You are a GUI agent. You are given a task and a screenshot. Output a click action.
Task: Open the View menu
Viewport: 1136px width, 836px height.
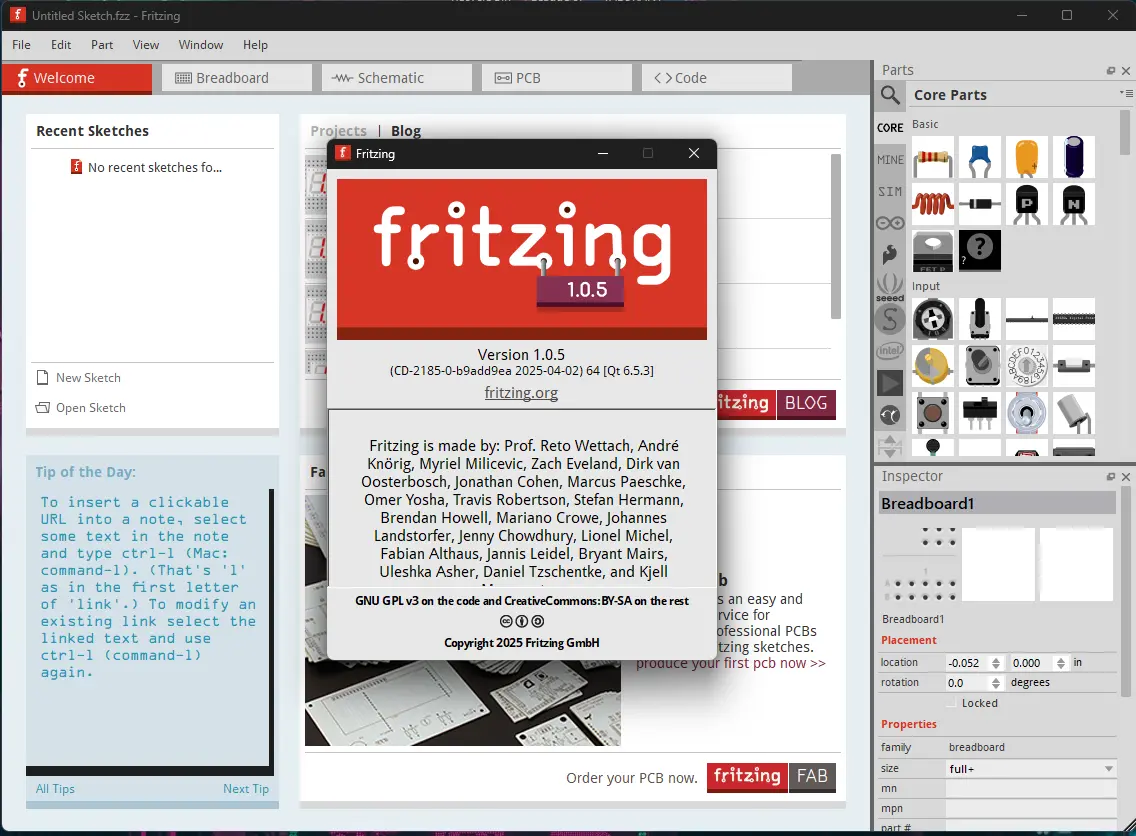pos(146,45)
